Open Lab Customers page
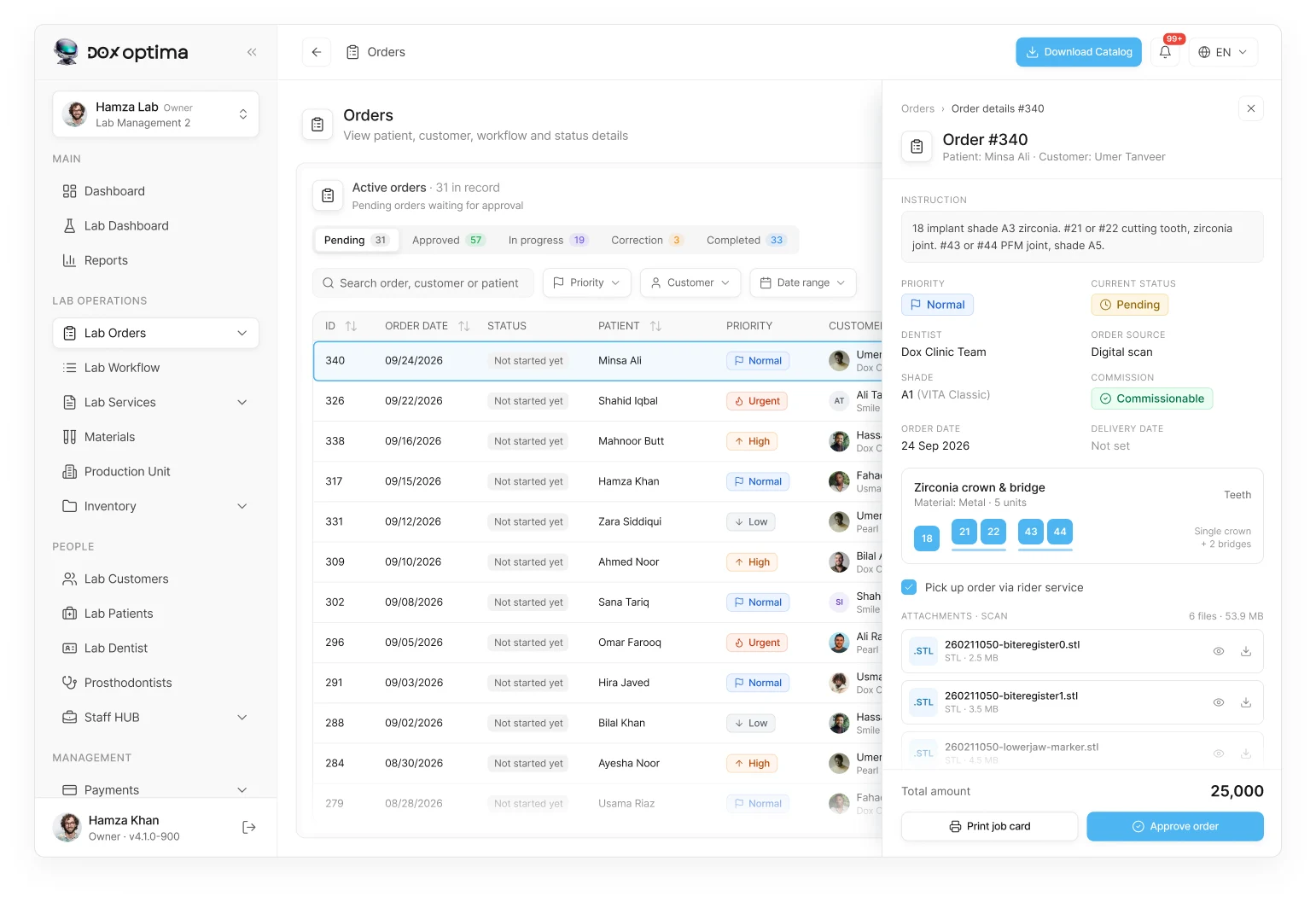Image resolution: width=1316 pixels, height=902 pixels. 155,579
